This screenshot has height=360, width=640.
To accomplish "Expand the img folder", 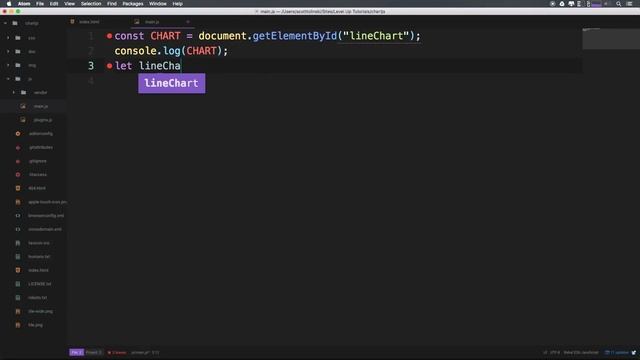I will [x=8, y=65].
